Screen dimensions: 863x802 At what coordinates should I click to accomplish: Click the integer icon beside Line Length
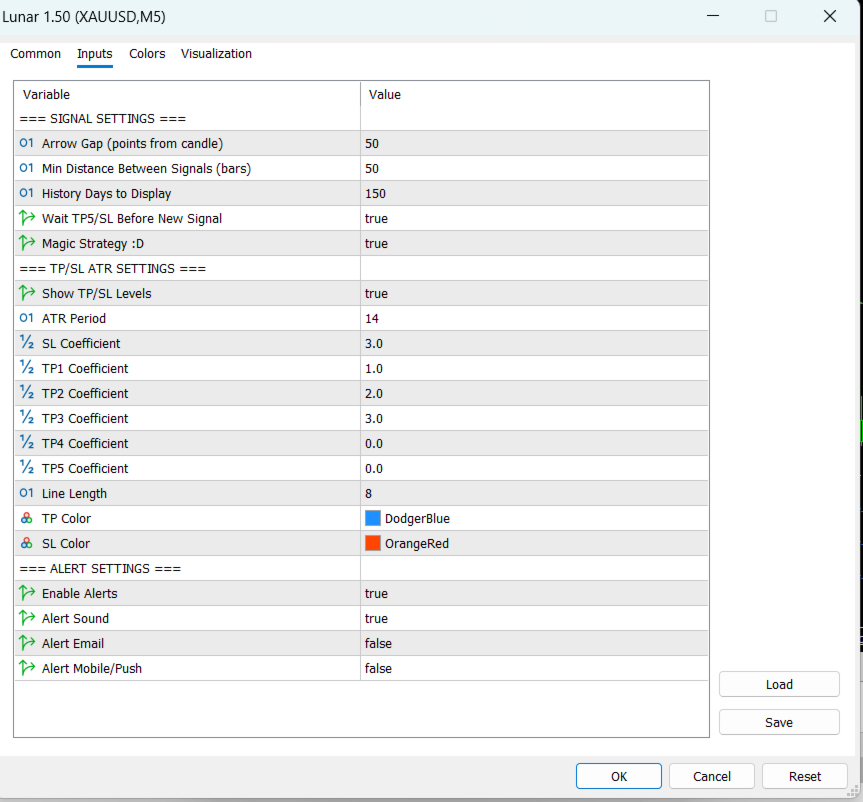(26, 493)
